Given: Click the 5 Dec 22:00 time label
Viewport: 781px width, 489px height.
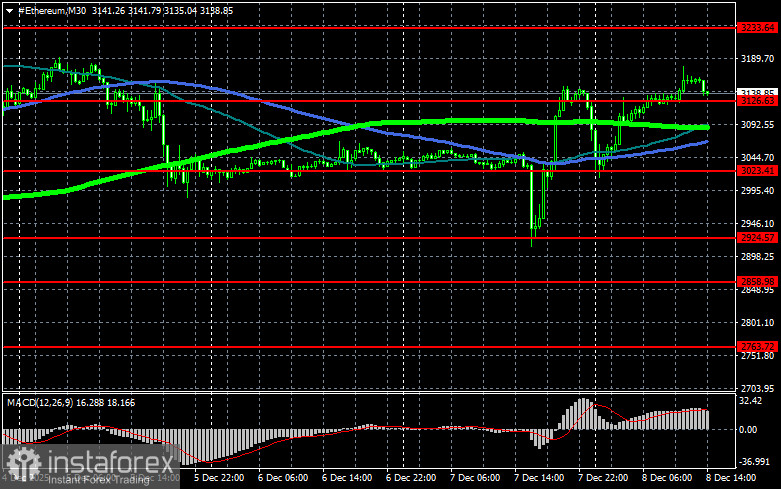Looking at the screenshot, I should pos(219,478).
